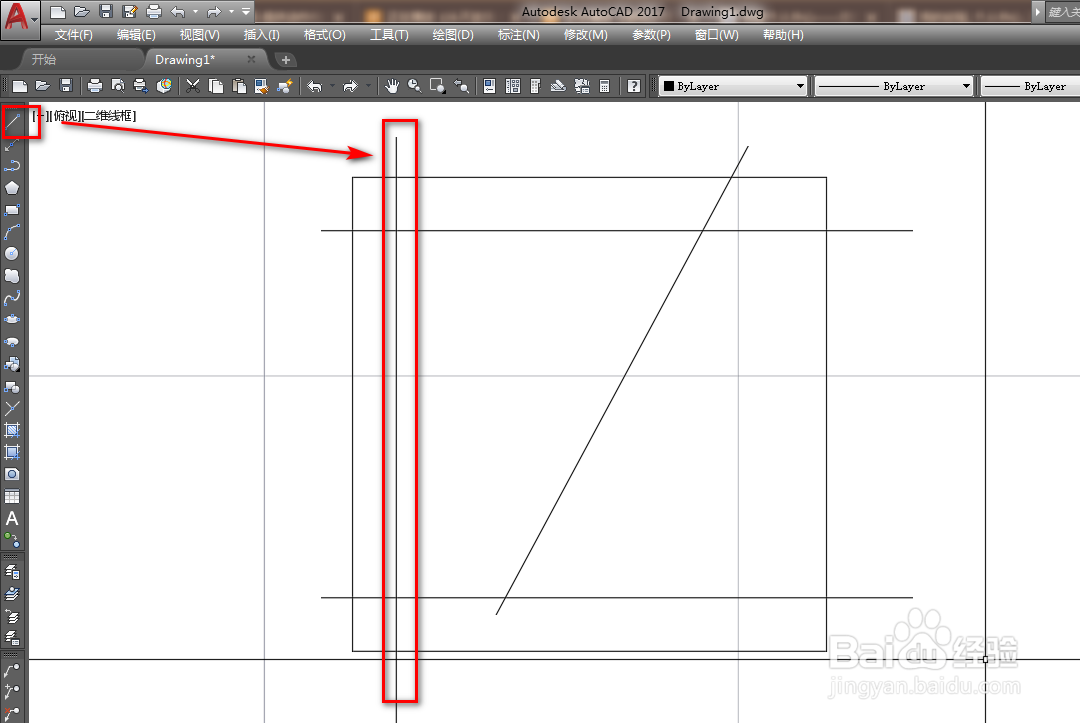The image size is (1080, 723).
Task: Click the 二维线框 visual style label
Action: [x=108, y=116]
